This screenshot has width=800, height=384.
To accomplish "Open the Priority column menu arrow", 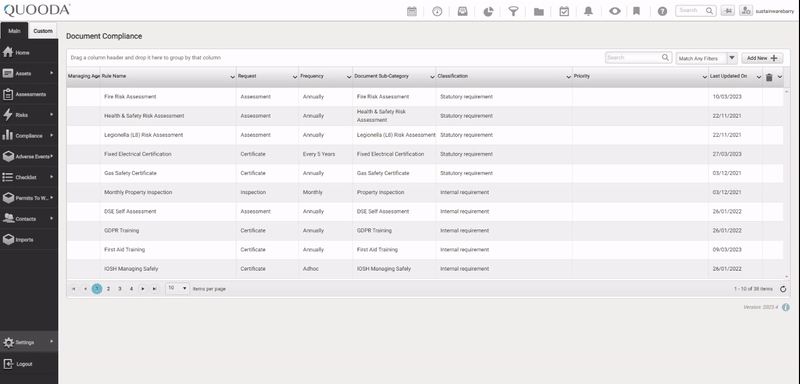I will [705, 77].
